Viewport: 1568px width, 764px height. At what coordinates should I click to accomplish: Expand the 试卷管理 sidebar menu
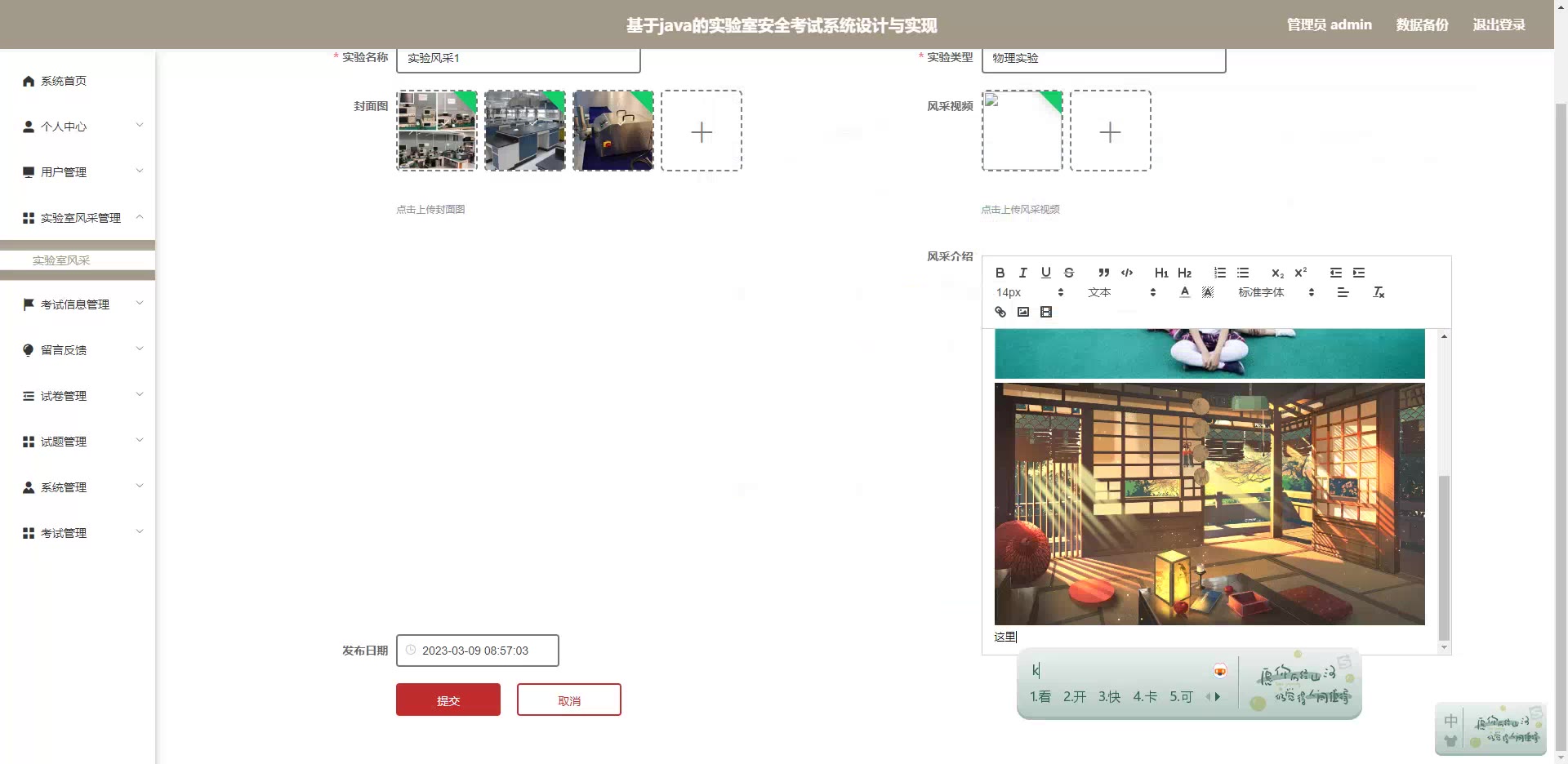pyautogui.click(x=78, y=396)
